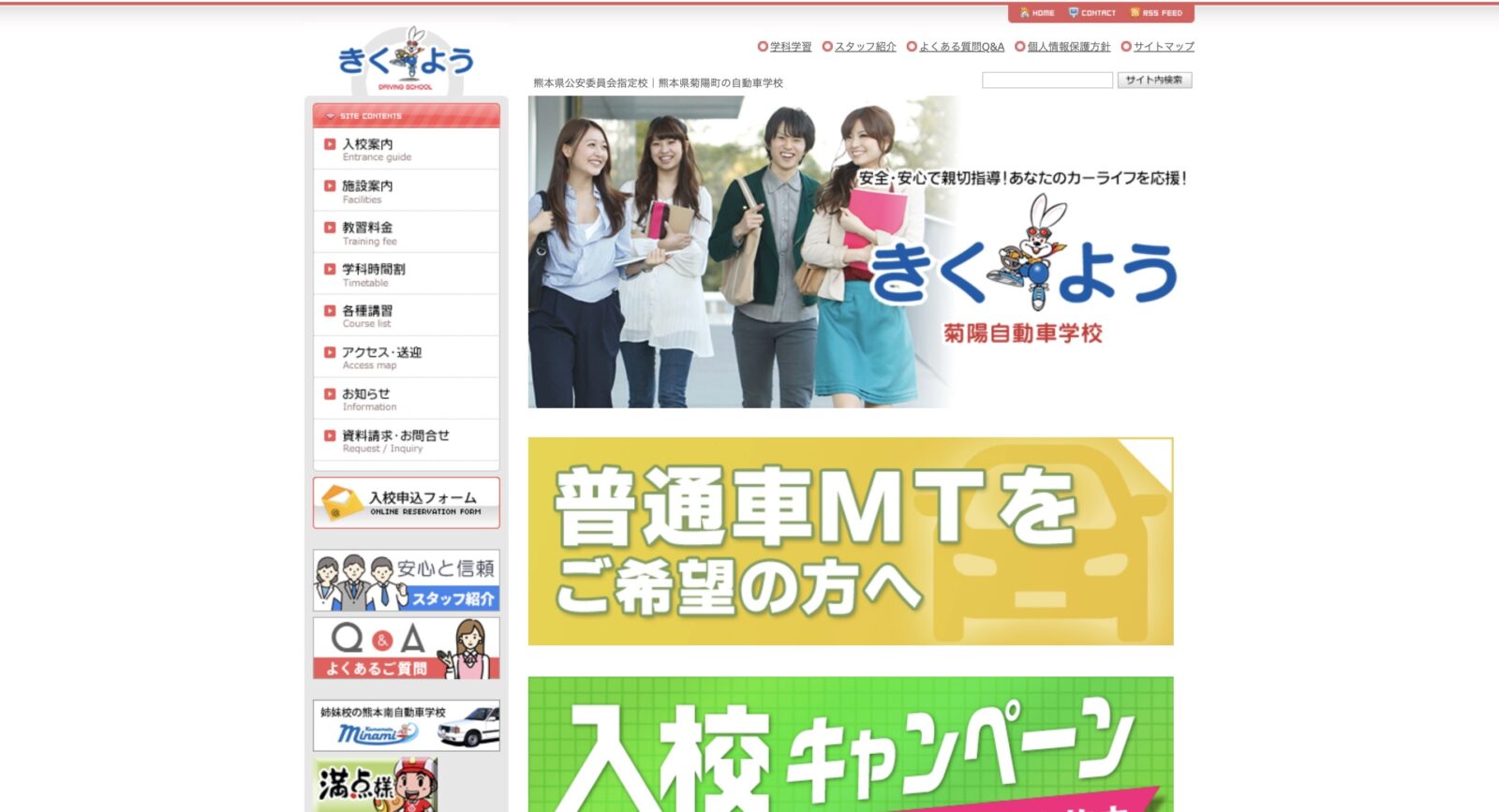This screenshot has width=1499, height=812.
Task: Click the red arrow icon beside 入校案内
Action: [x=330, y=144]
